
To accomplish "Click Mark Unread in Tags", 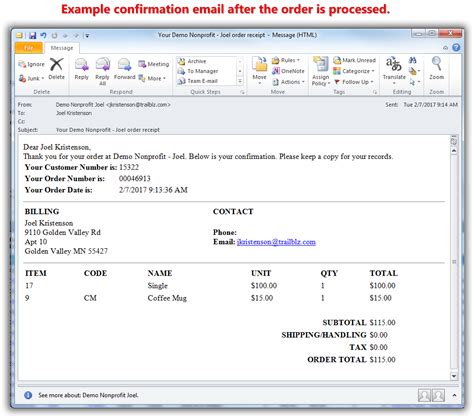I will pos(354,60).
